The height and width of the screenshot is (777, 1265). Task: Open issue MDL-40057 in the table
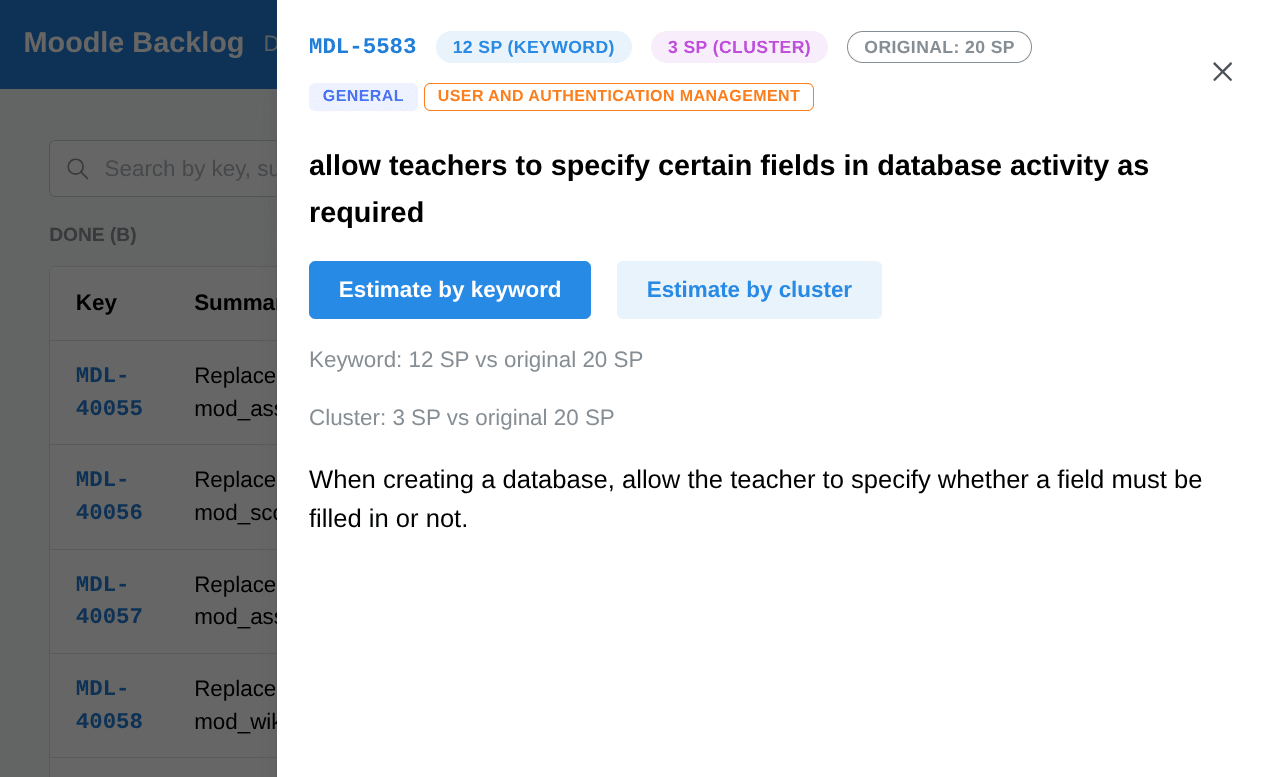(109, 601)
